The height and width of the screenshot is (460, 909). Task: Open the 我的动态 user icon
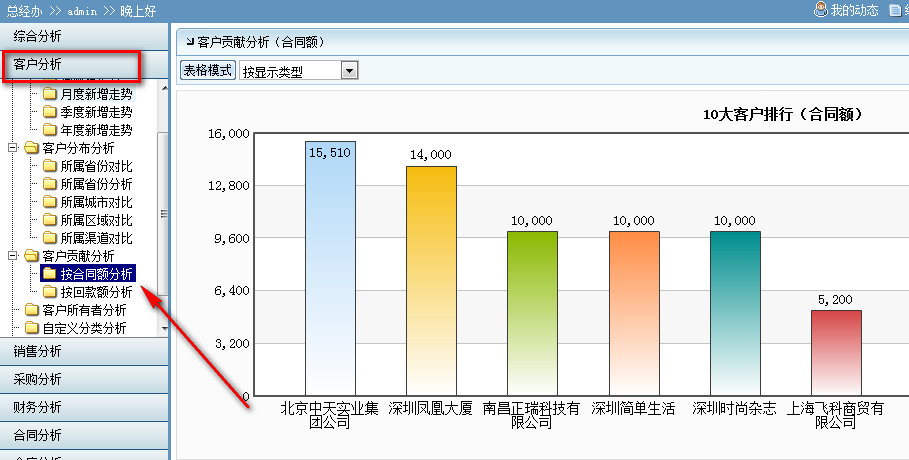tap(820, 9)
